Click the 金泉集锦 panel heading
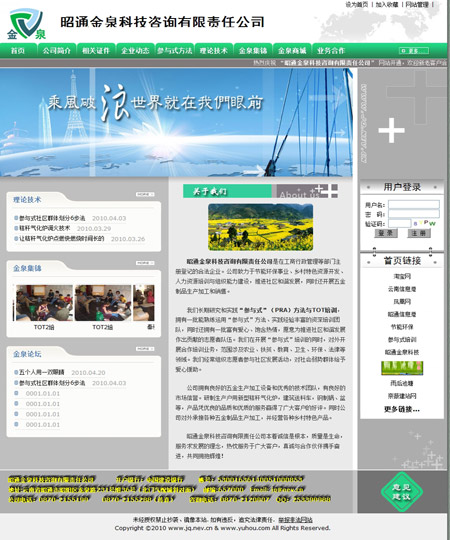The image size is (450, 540). tap(27, 268)
